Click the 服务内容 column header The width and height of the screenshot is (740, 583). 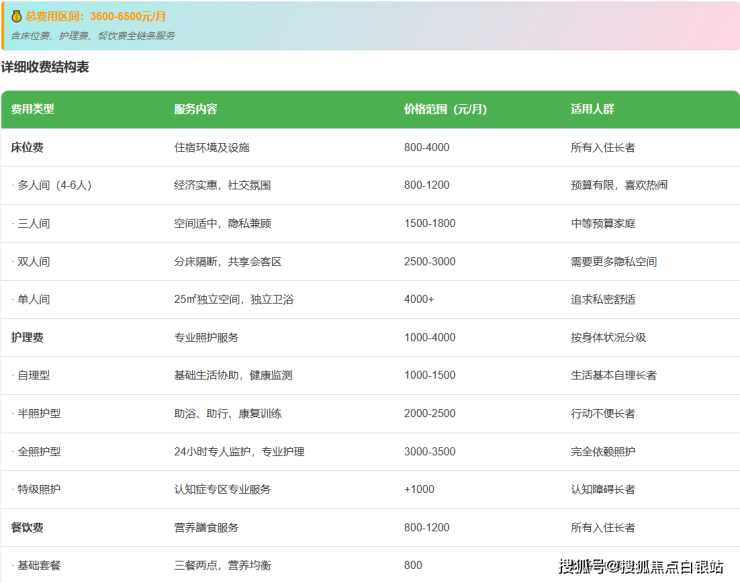point(195,109)
